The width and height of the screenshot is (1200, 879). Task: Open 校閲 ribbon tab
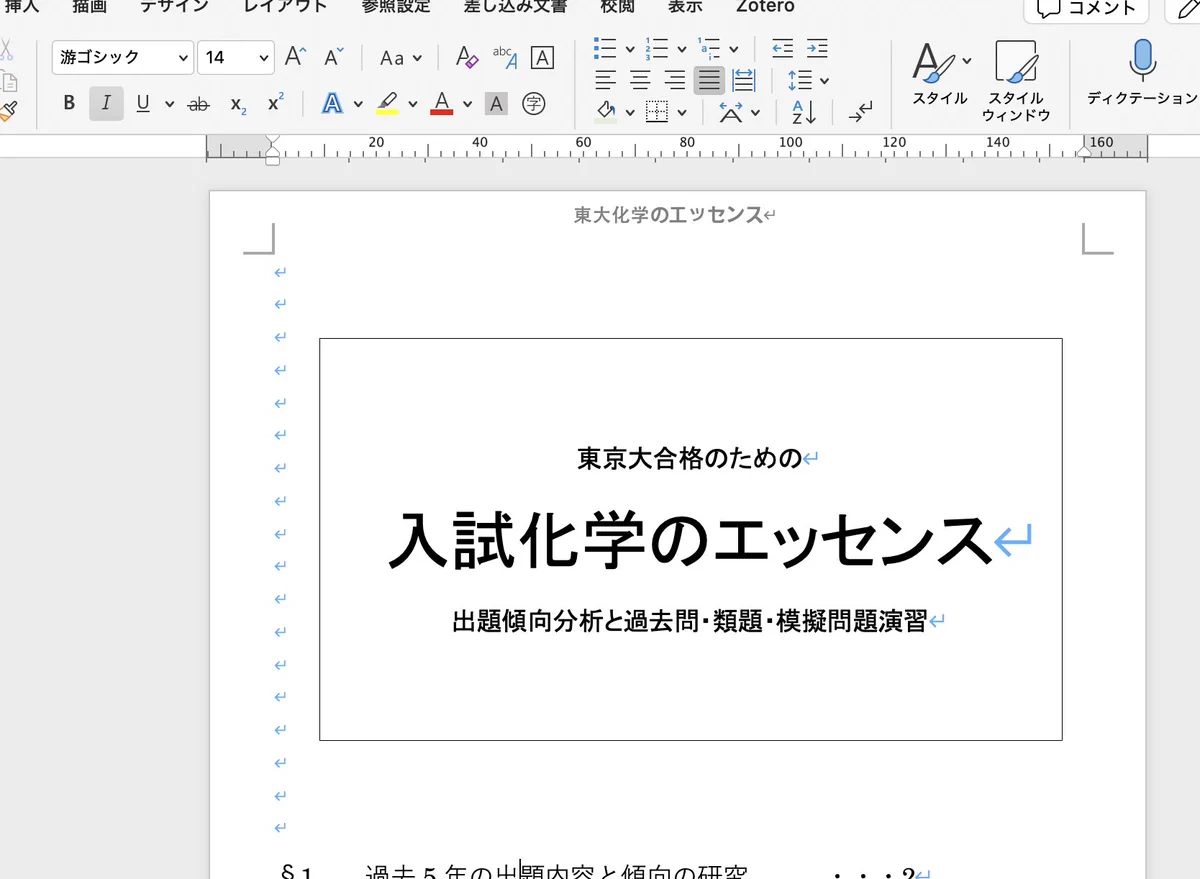(x=617, y=6)
